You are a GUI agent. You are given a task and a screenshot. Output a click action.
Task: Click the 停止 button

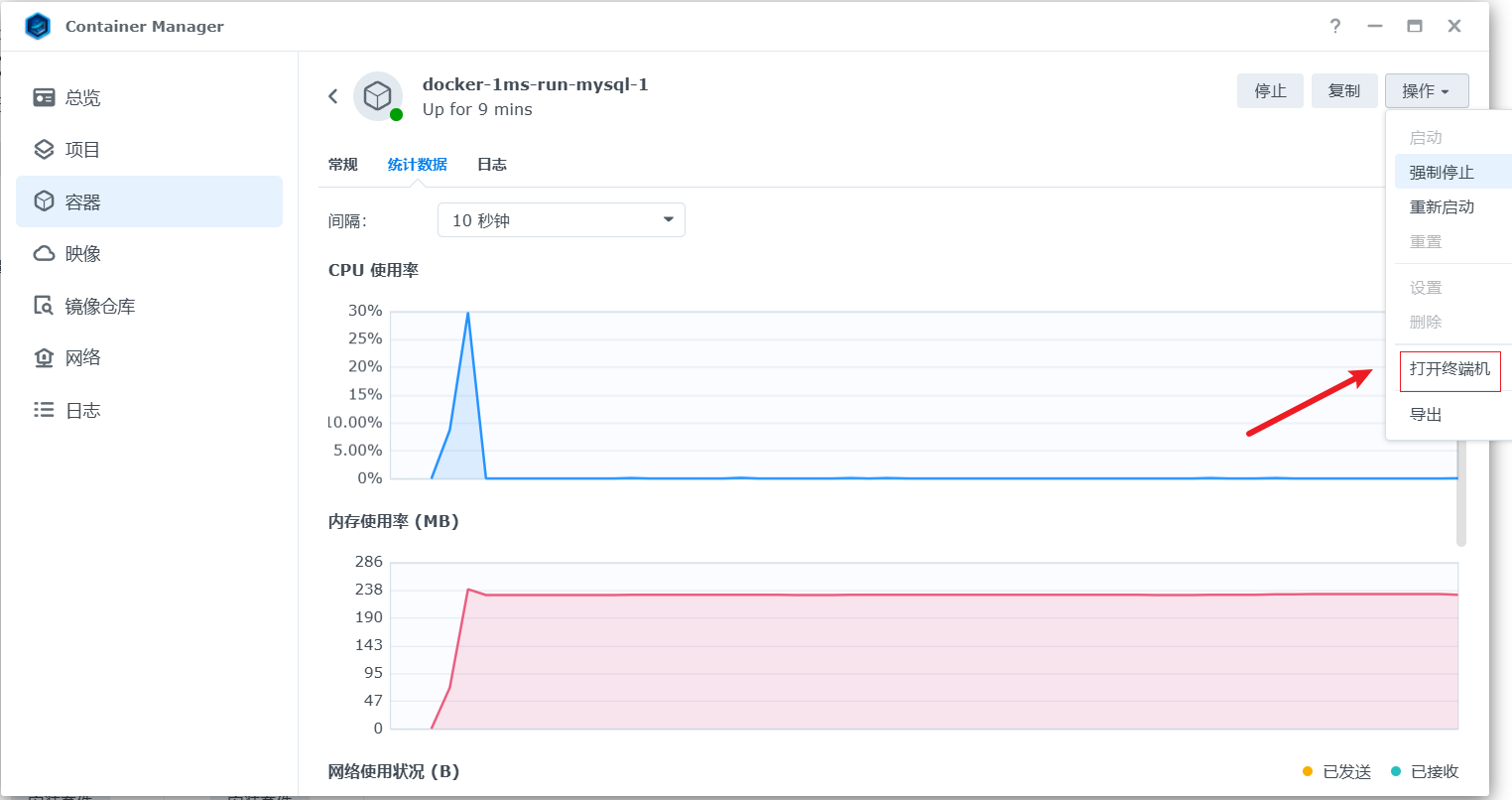click(1270, 90)
